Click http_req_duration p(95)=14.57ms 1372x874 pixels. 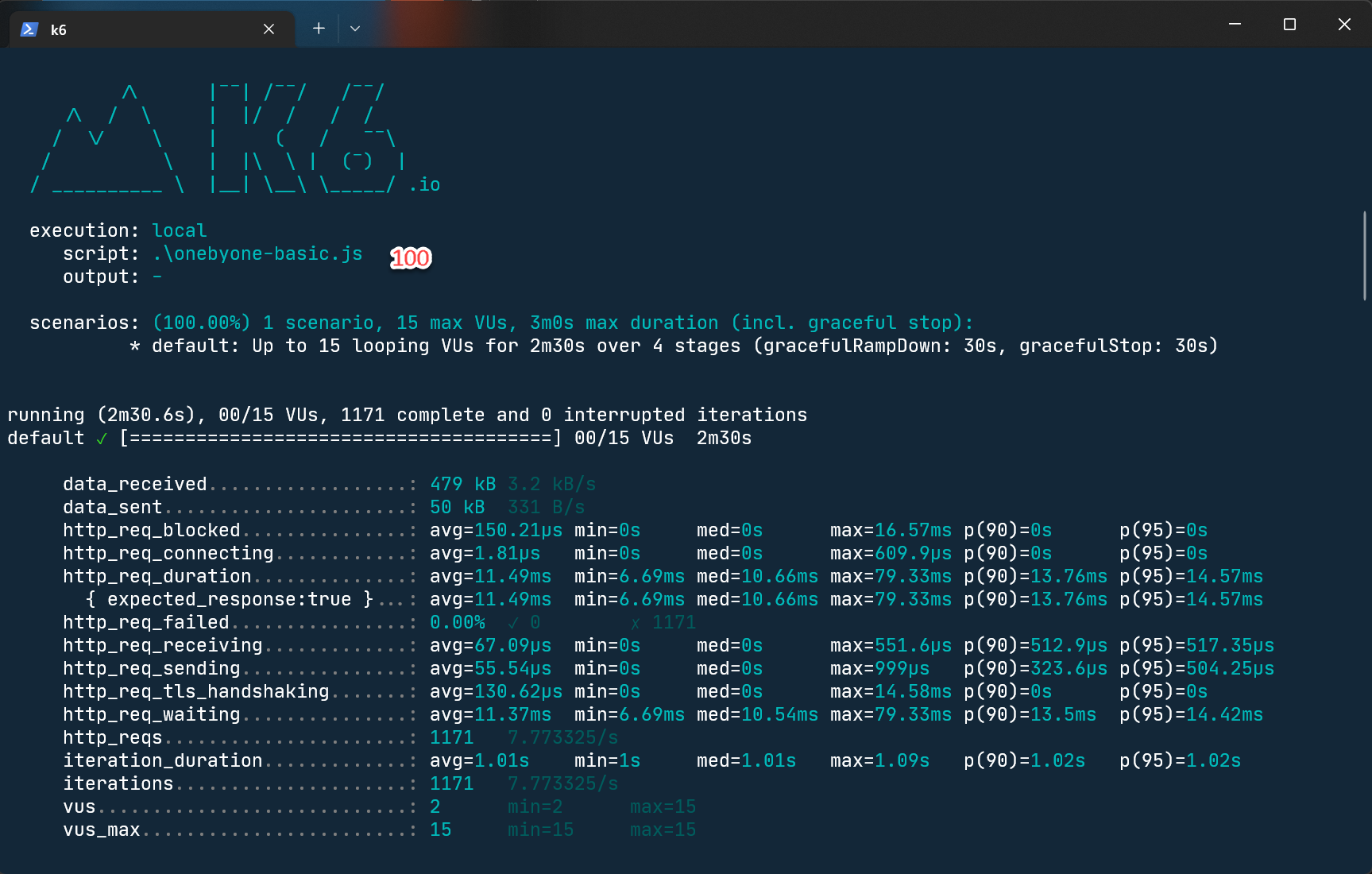(x=1192, y=576)
